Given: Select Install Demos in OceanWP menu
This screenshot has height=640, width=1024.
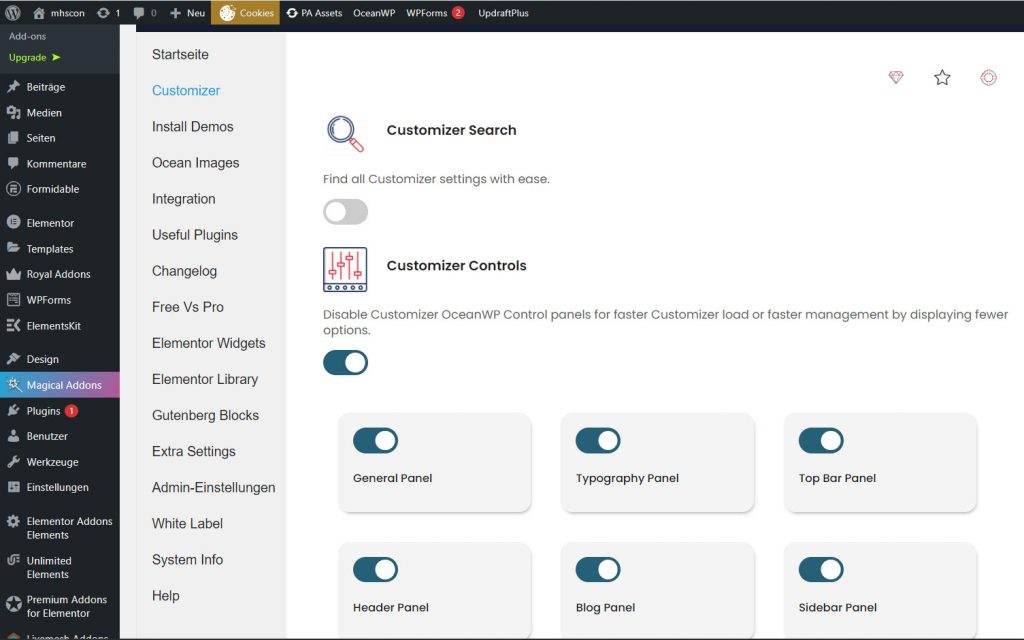Looking at the screenshot, I should pyautogui.click(x=192, y=127).
